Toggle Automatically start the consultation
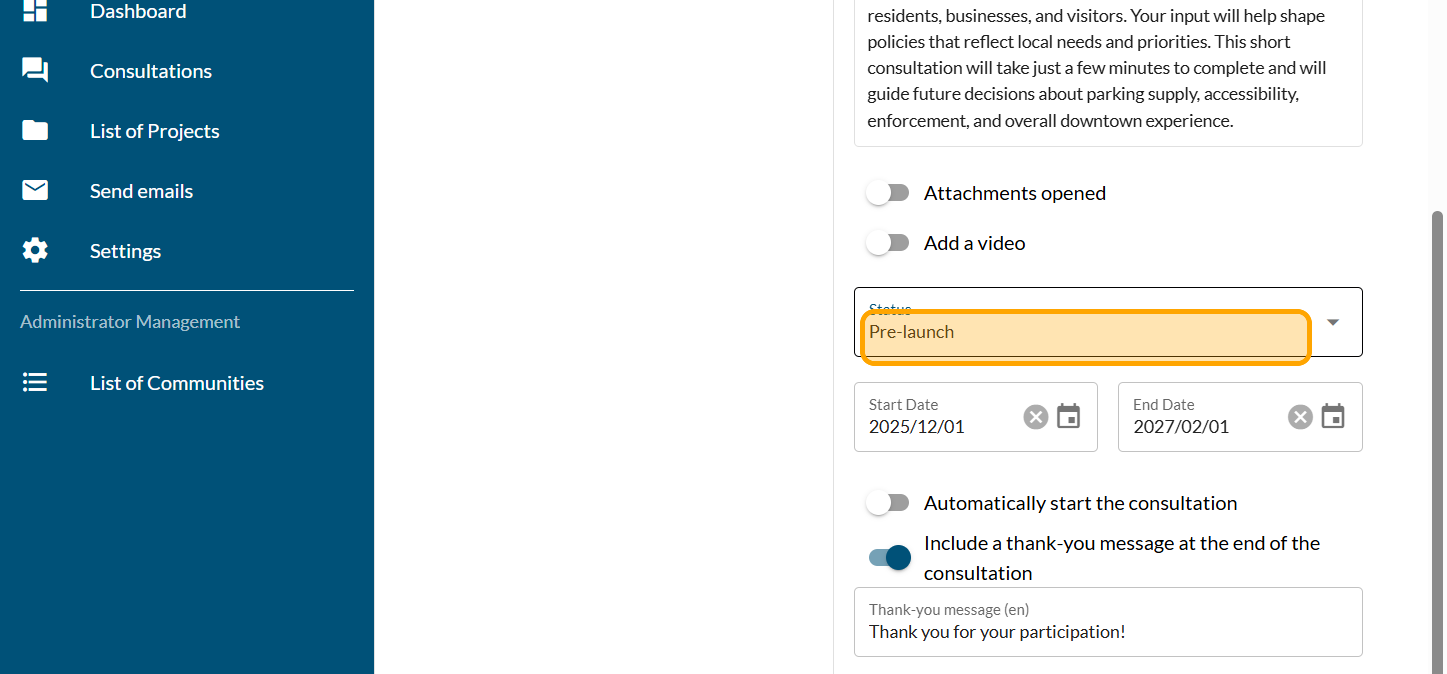 coord(887,503)
